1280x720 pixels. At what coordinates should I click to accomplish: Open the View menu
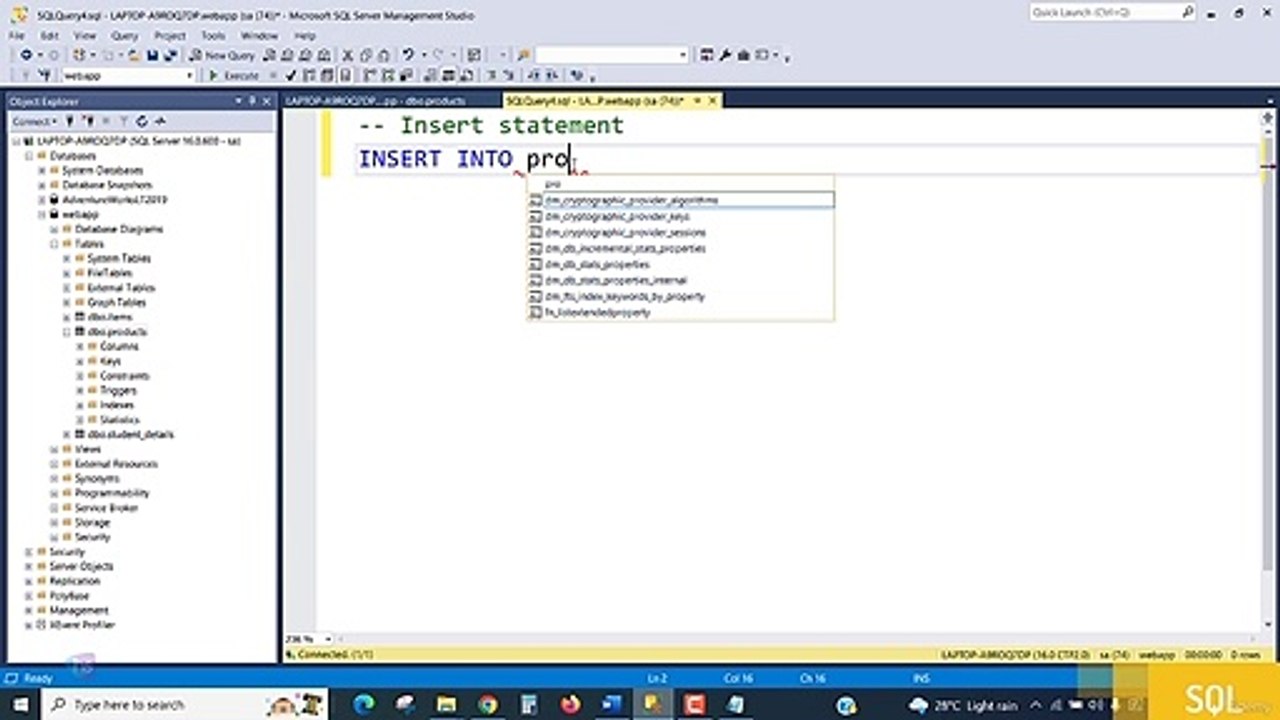pyautogui.click(x=85, y=35)
